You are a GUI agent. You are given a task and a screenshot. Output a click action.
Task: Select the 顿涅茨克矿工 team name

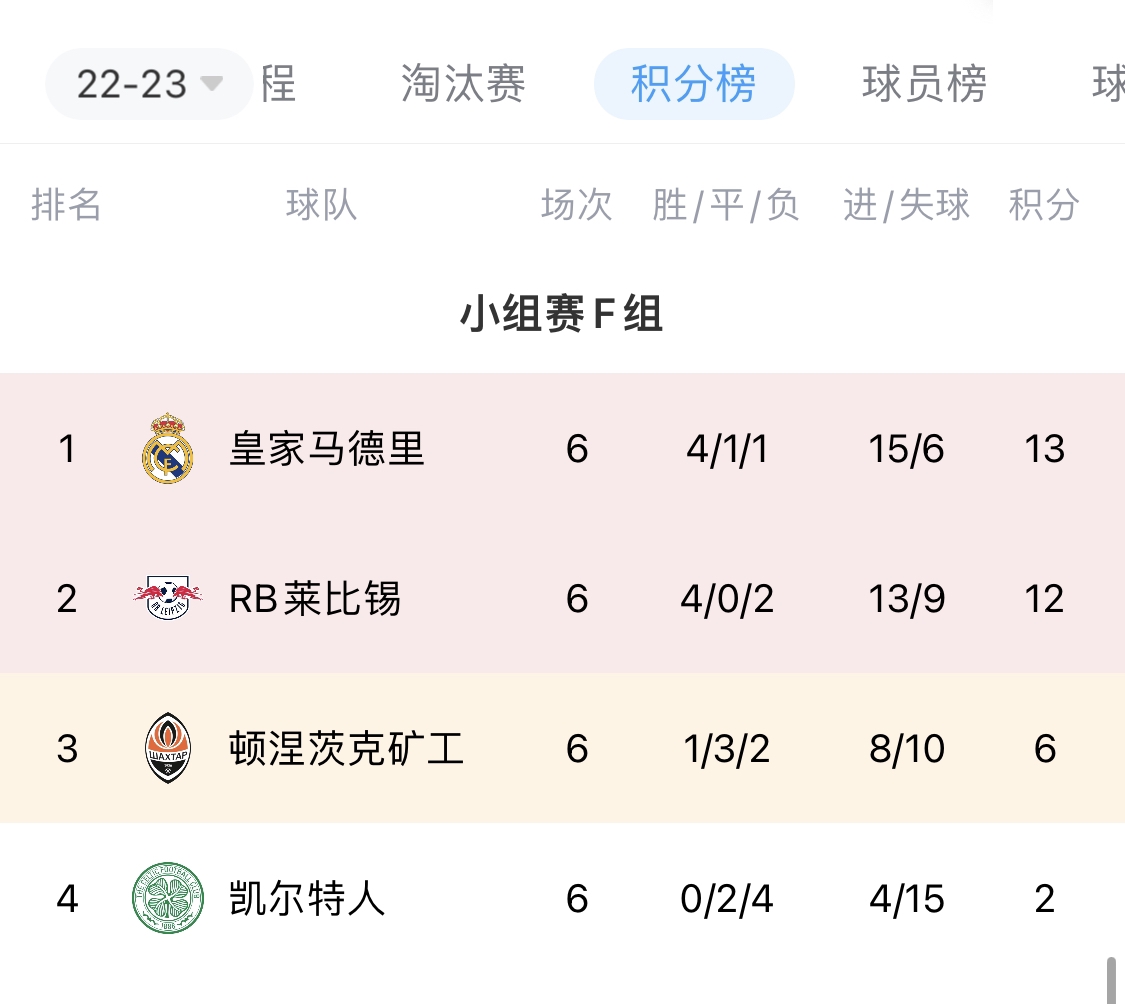346,749
